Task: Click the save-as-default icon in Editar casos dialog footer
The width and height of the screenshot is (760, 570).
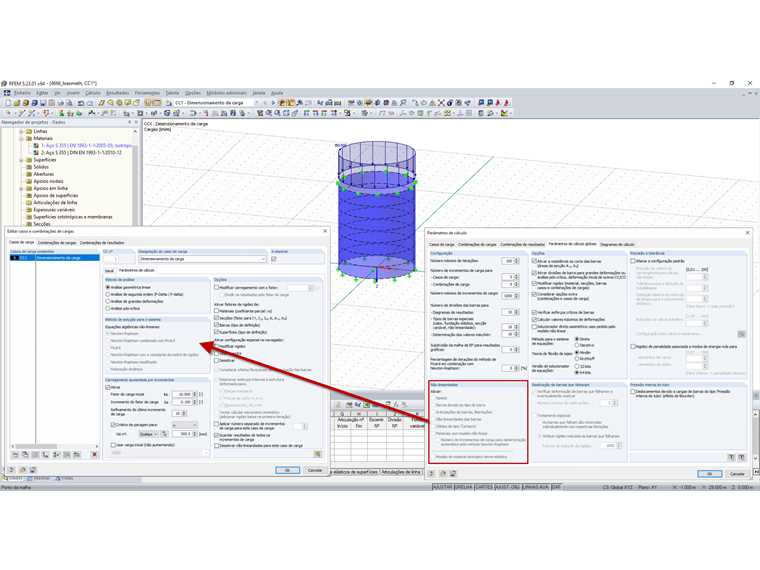Action: coord(33,470)
